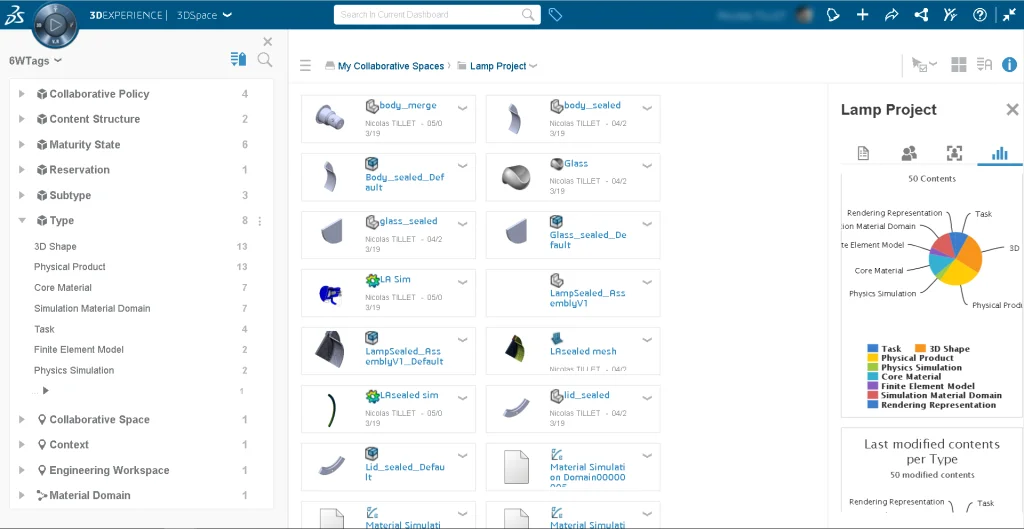Toggle the tag sort icon in 6WTags panel
The height and width of the screenshot is (529, 1024).
238,60
